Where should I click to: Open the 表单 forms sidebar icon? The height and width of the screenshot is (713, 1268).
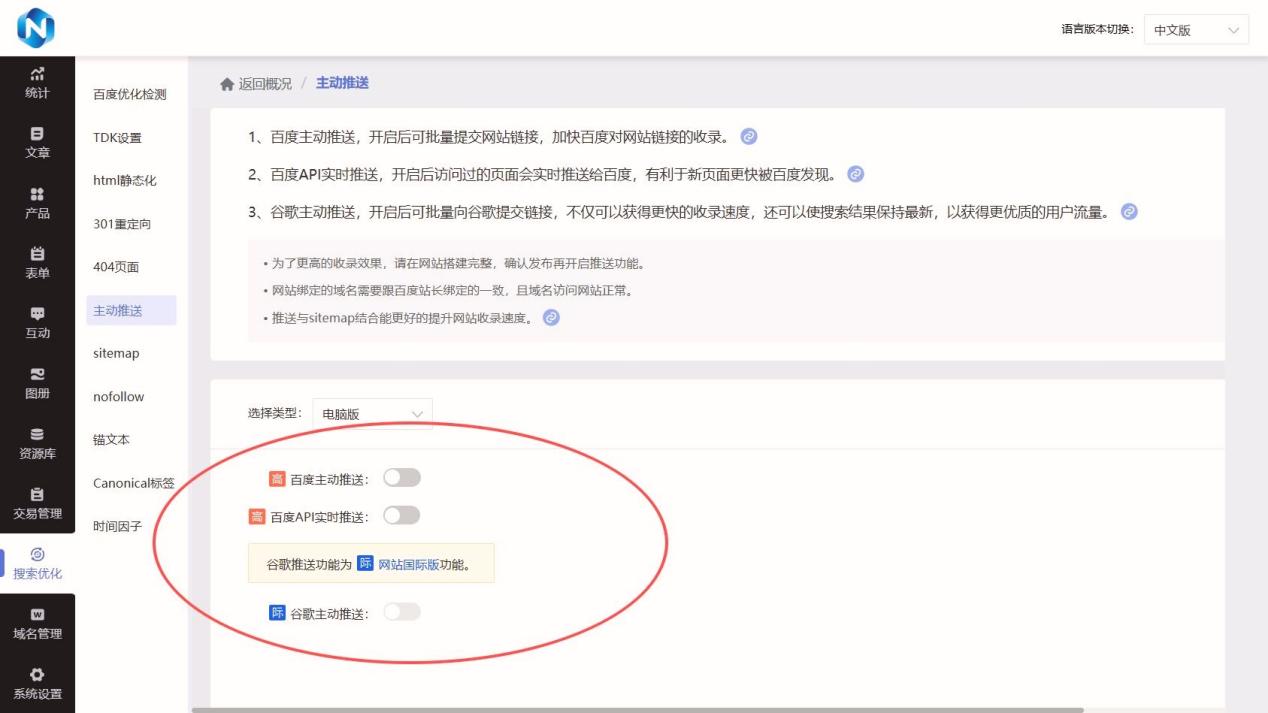click(37, 254)
